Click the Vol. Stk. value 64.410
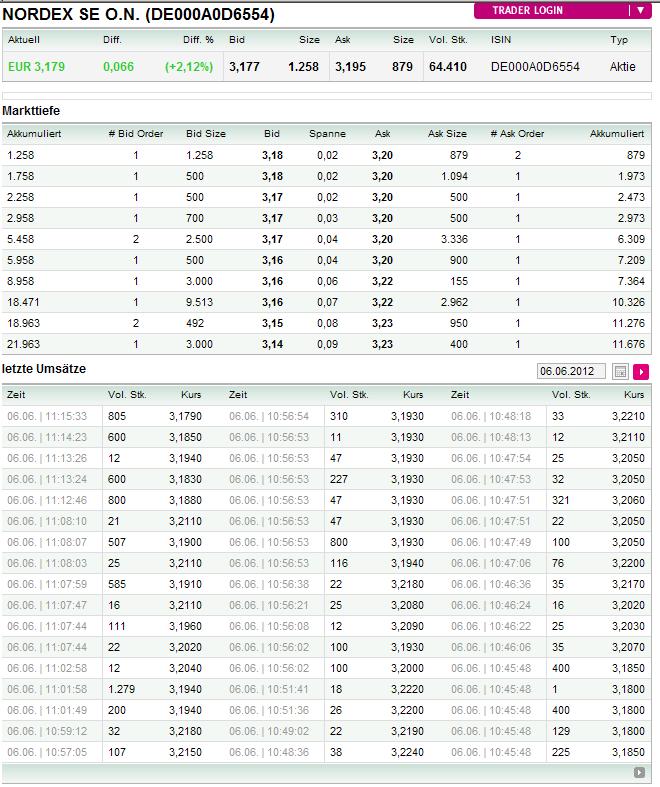This screenshot has height=787, width=660. [x=447, y=67]
